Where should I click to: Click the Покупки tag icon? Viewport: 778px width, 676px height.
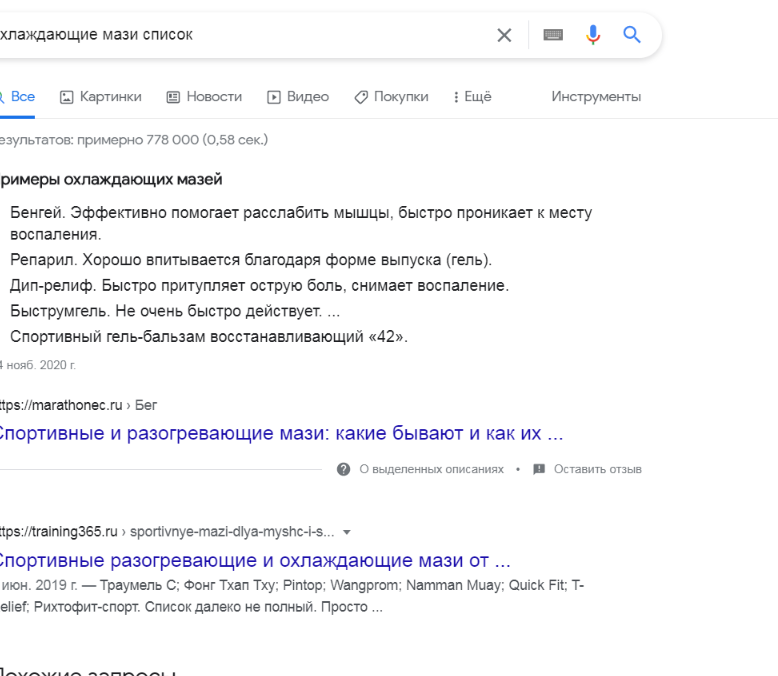[x=361, y=97]
